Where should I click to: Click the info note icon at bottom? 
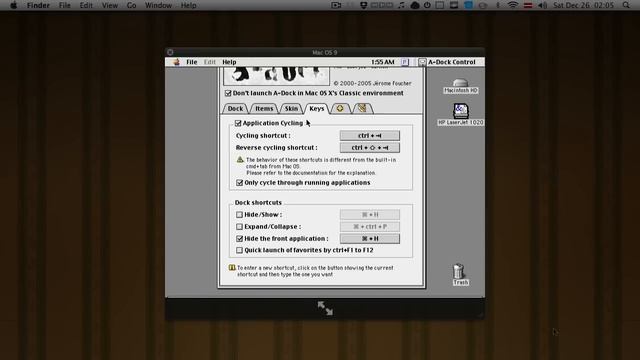tap(232, 268)
